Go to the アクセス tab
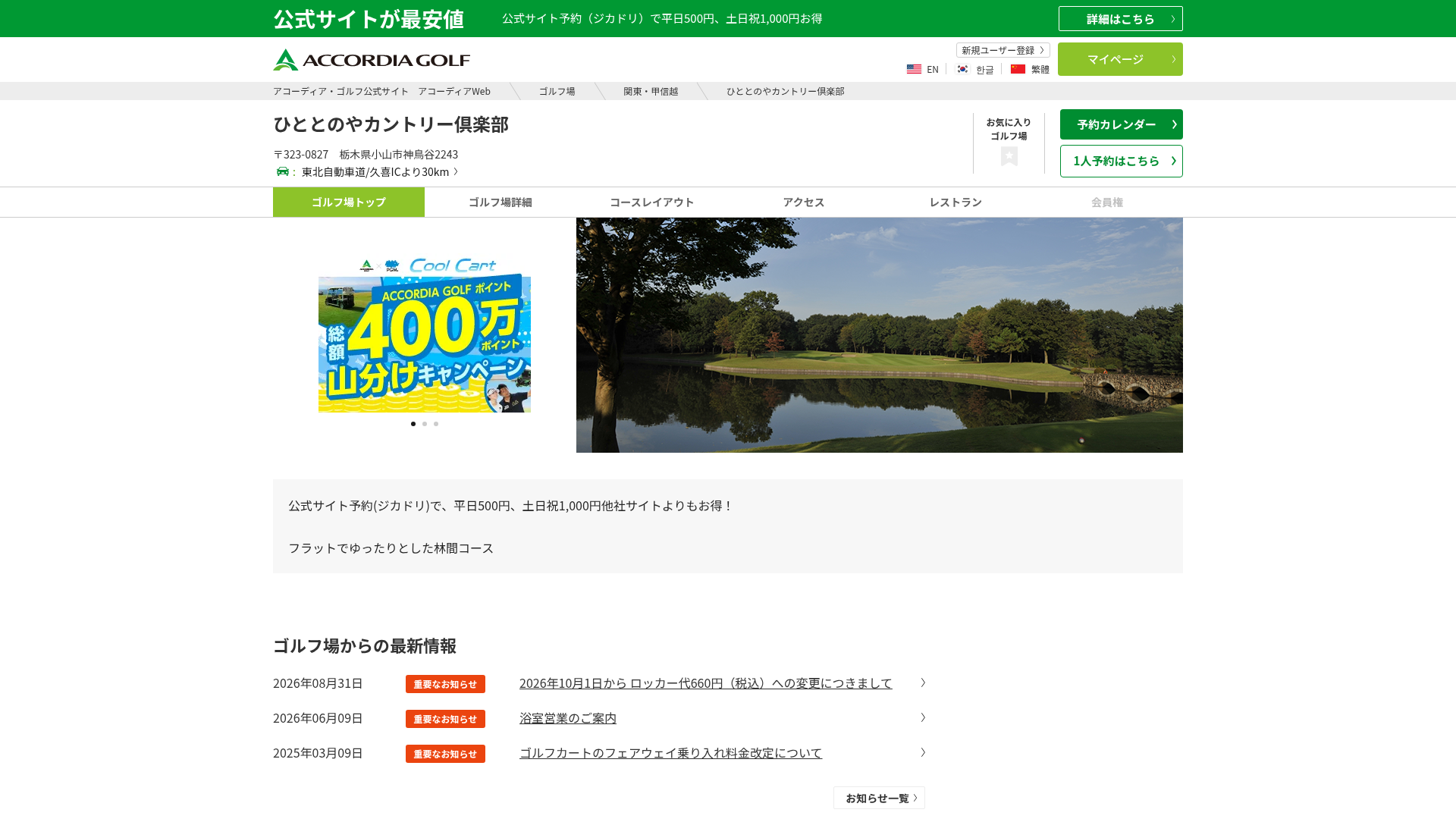 point(804,202)
